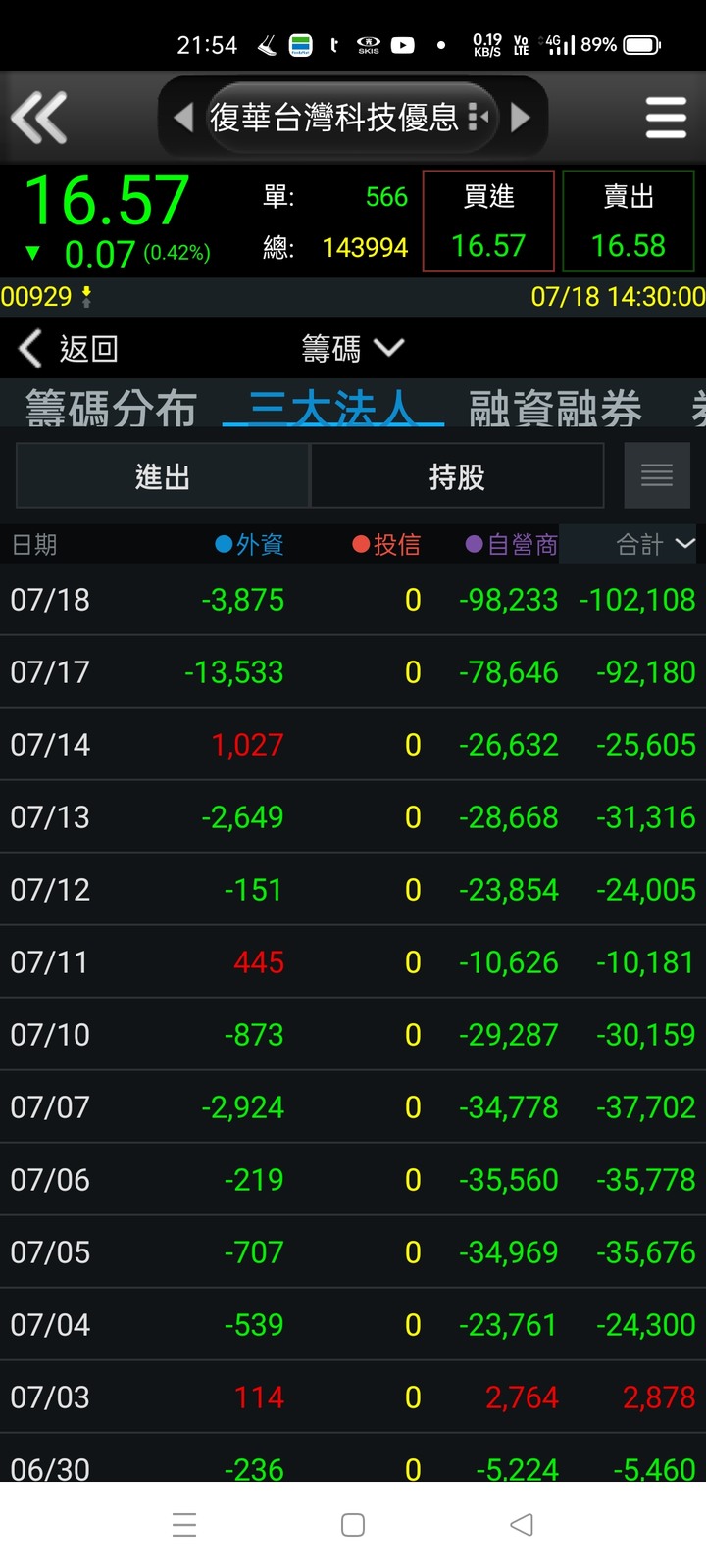Tap the 07/13 dealer value -28,668
Screen dimensions: 706x1568
point(508,817)
